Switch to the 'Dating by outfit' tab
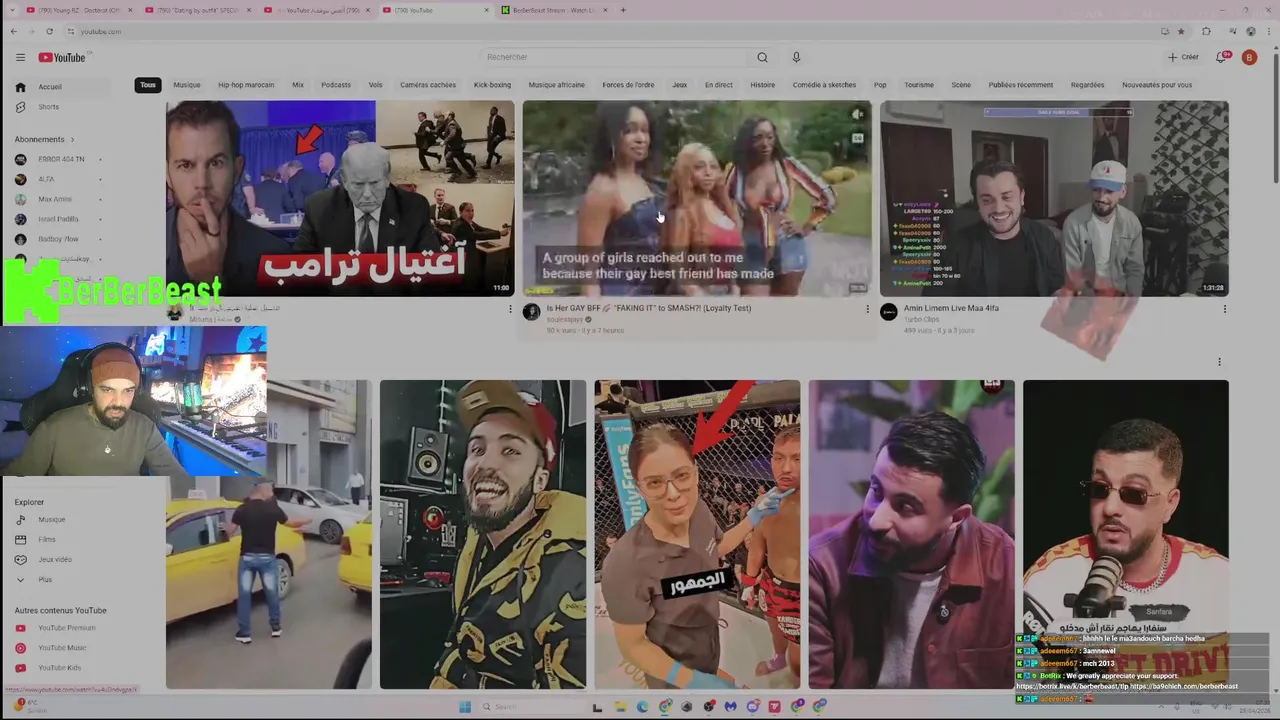1280x720 pixels. pyautogui.click(x=198, y=10)
